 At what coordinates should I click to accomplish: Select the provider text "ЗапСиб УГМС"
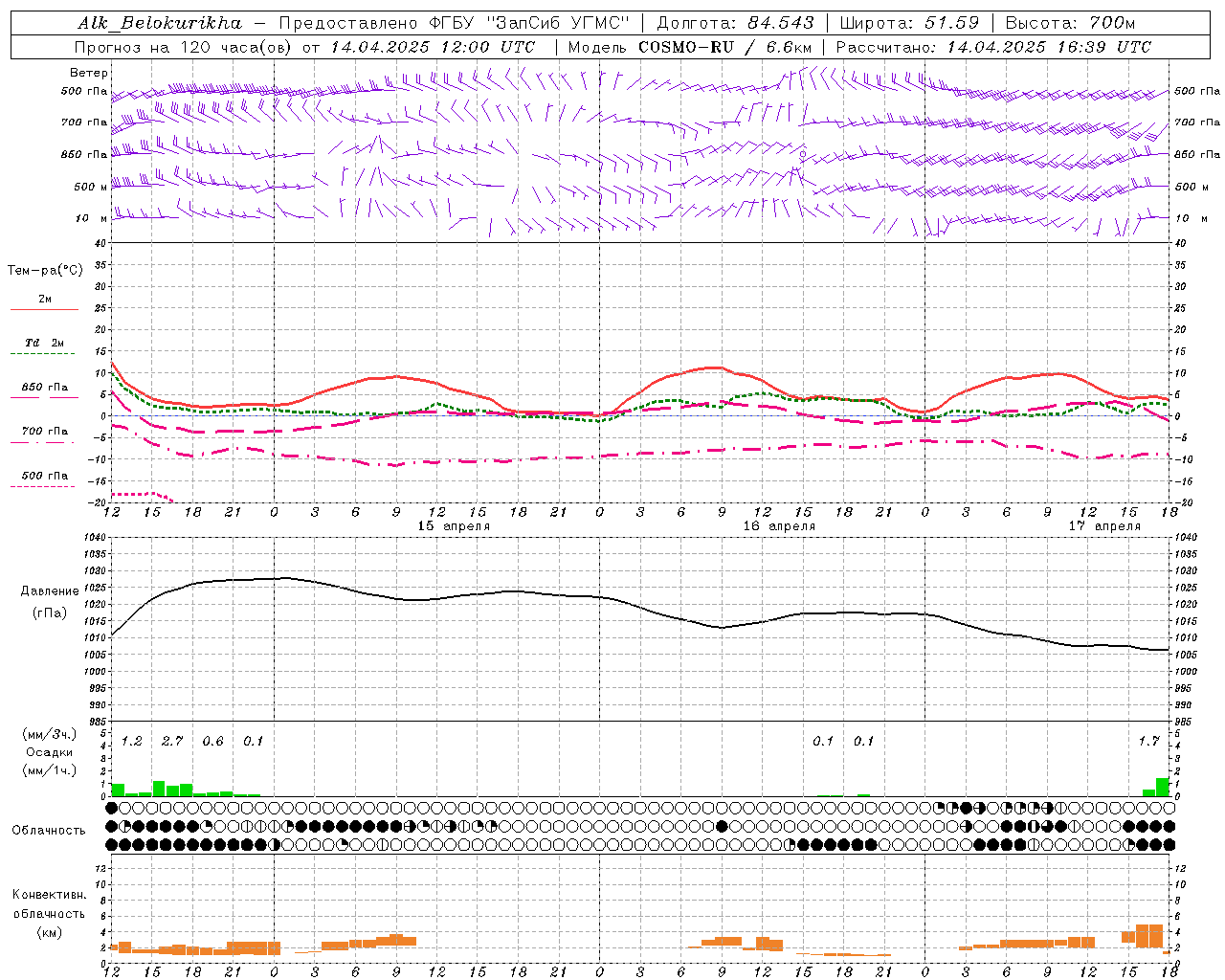pos(559,23)
